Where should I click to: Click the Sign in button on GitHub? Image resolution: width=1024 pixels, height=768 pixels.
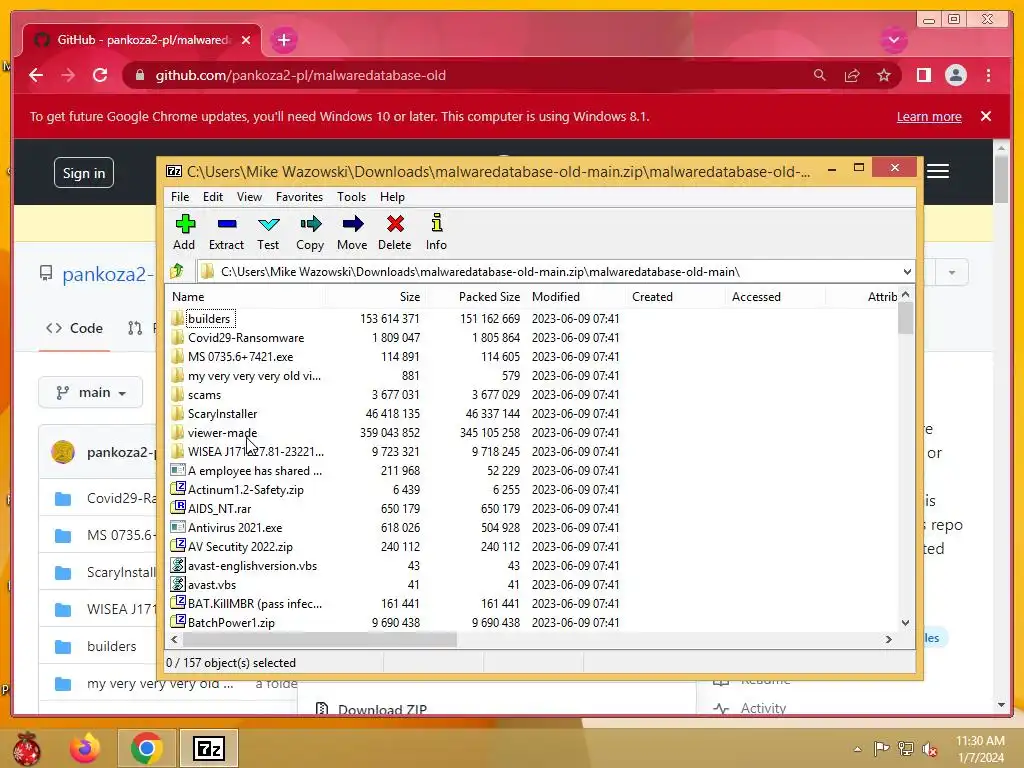[x=84, y=173]
